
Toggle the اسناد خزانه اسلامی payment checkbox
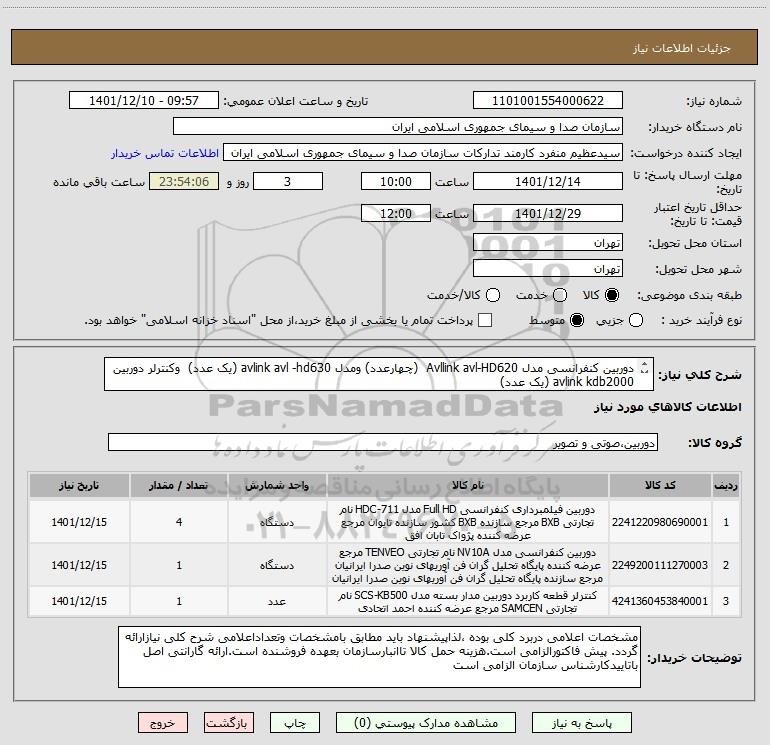click(x=485, y=321)
